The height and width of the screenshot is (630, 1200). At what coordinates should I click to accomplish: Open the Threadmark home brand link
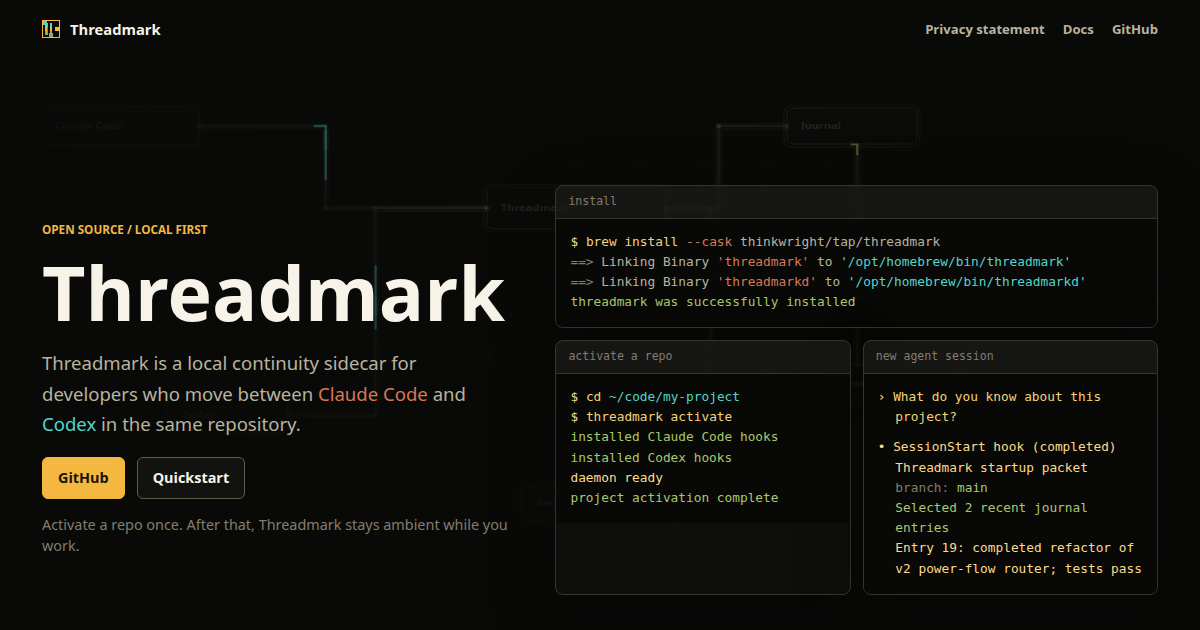point(101,30)
